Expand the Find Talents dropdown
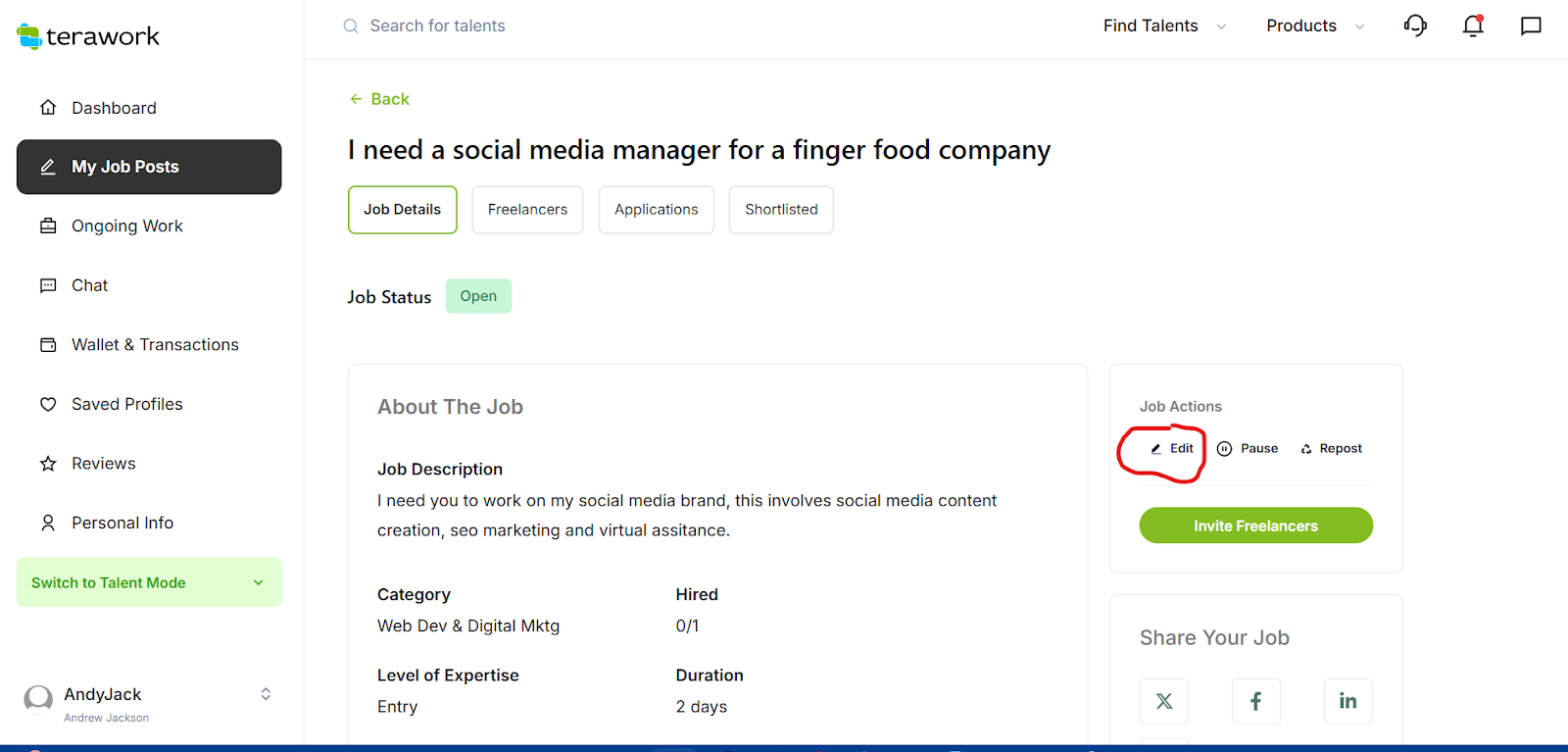This screenshot has height=752, width=1568. 1164,25
